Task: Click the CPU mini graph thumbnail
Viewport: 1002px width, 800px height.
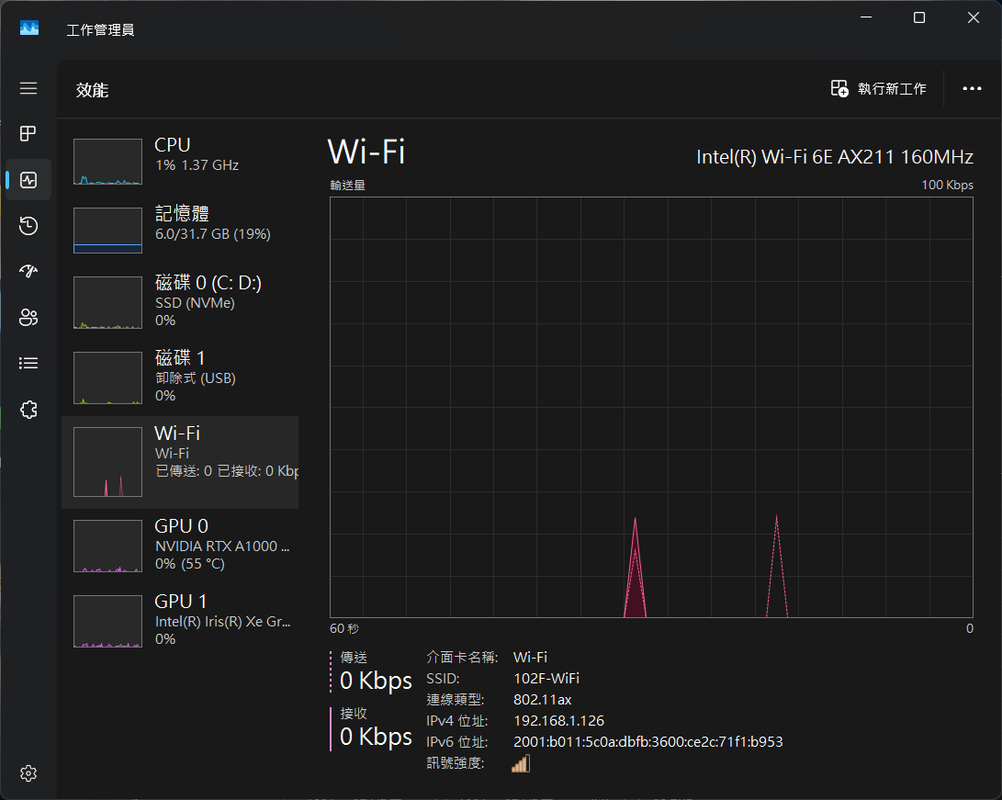Action: 108,162
